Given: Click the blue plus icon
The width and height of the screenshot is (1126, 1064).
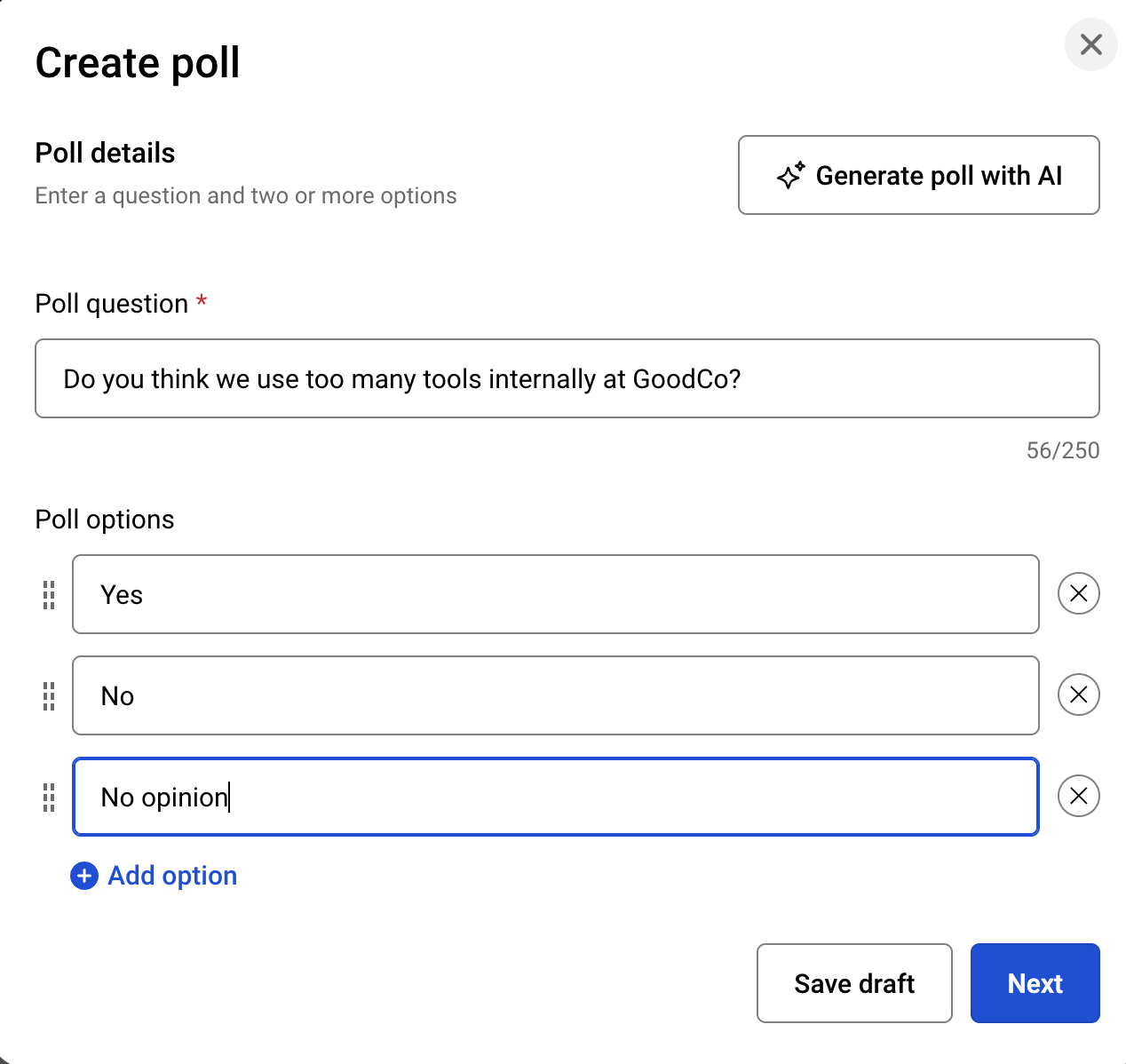Looking at the screenshot, I should 84,876.
